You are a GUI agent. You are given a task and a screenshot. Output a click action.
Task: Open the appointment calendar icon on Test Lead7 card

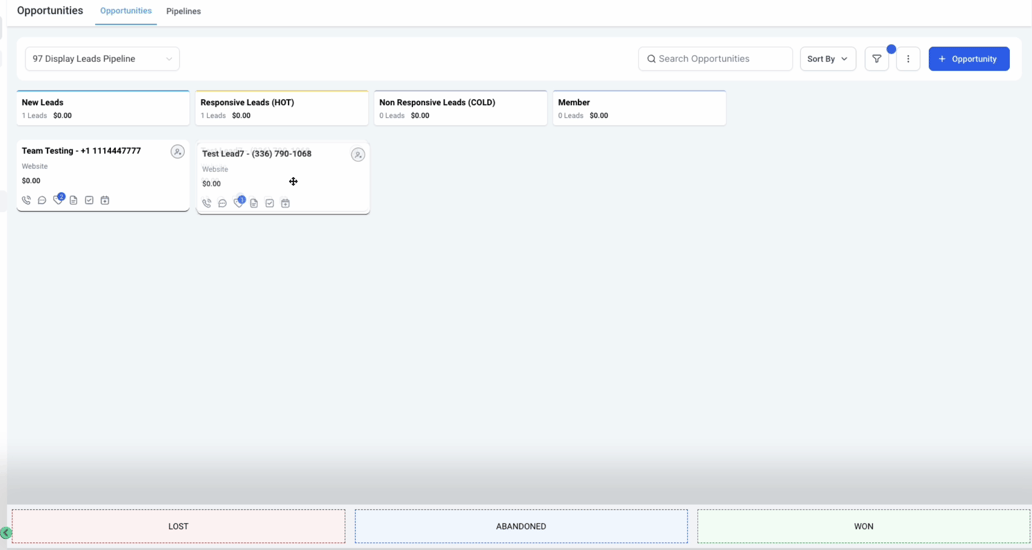click(285, 203)
